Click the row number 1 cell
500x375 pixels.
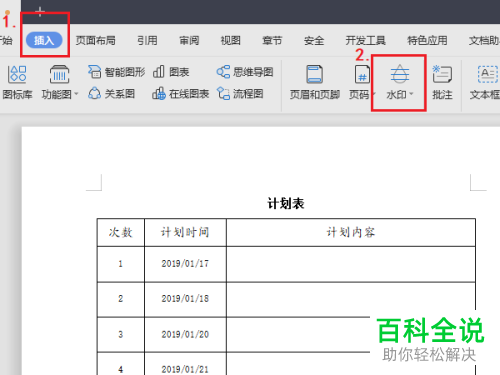tap(121, 264)
